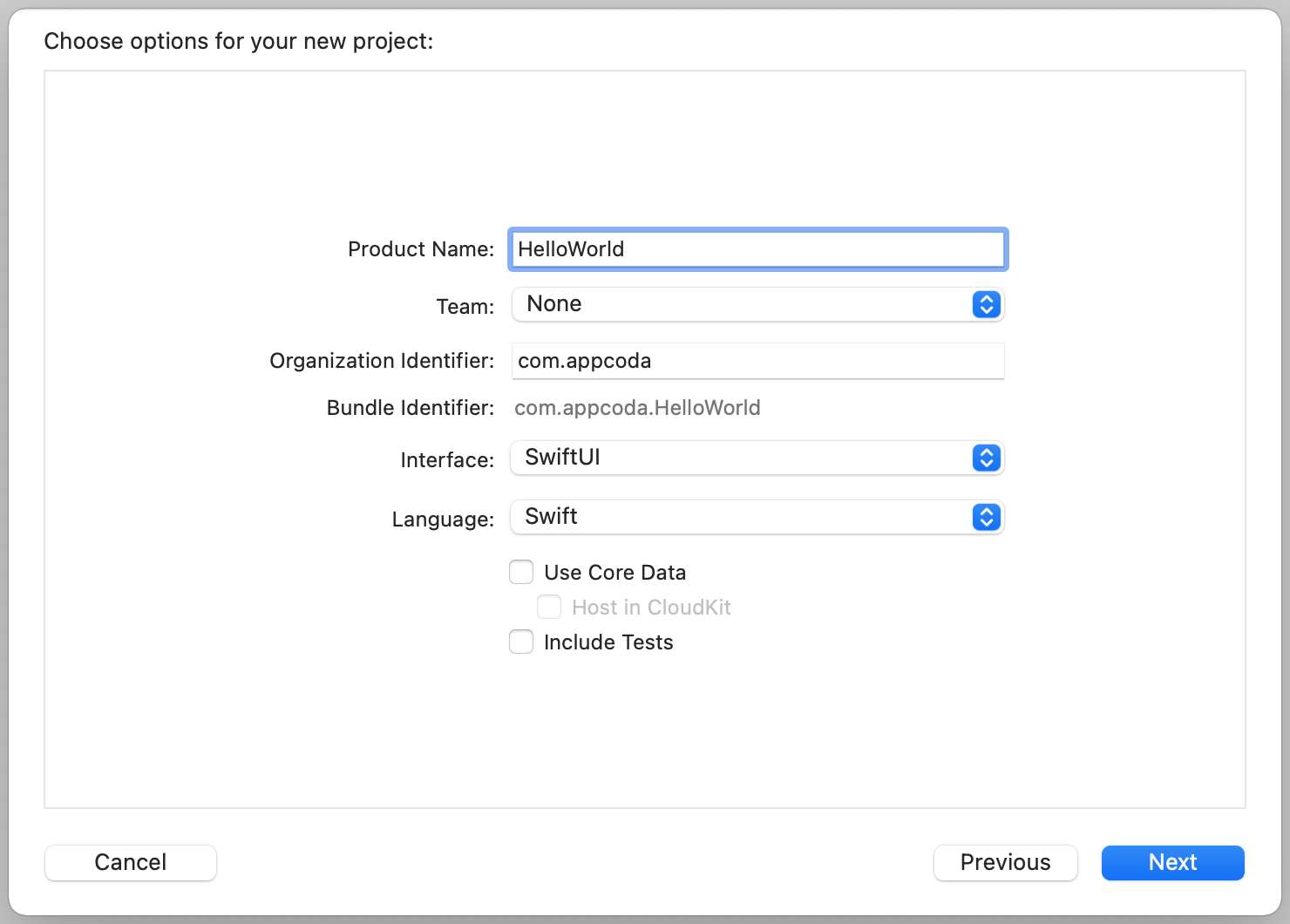
Task: Click the Swift label in Language field
Action: pyautogui.click(x=550, y=516)
